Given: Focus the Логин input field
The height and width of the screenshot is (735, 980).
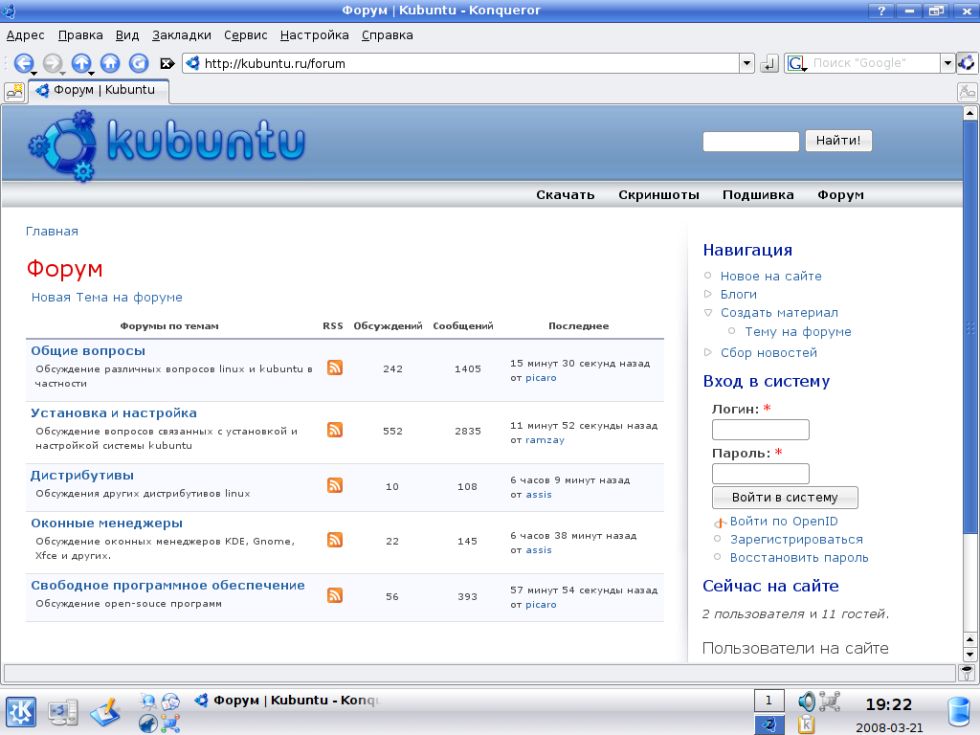Looking at the screenshot, I should click(761, 429).
